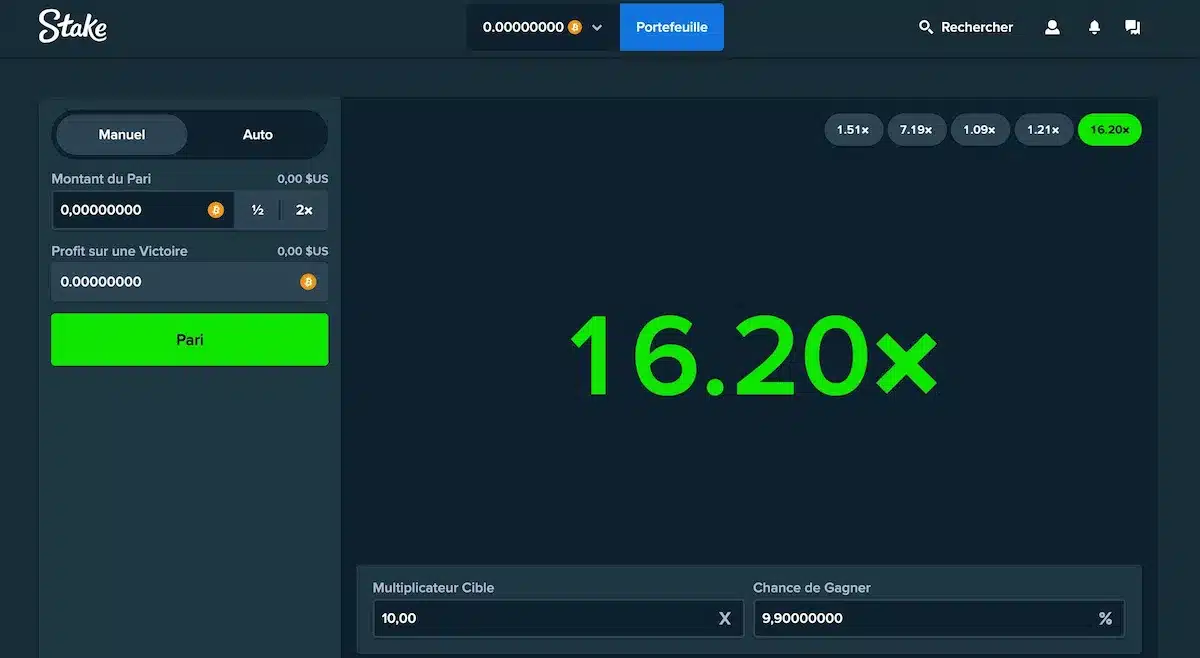Expand the balance currency dropdown
Image resolution: width=1200 pixels, height=658 pixels.
click(597, 27)
